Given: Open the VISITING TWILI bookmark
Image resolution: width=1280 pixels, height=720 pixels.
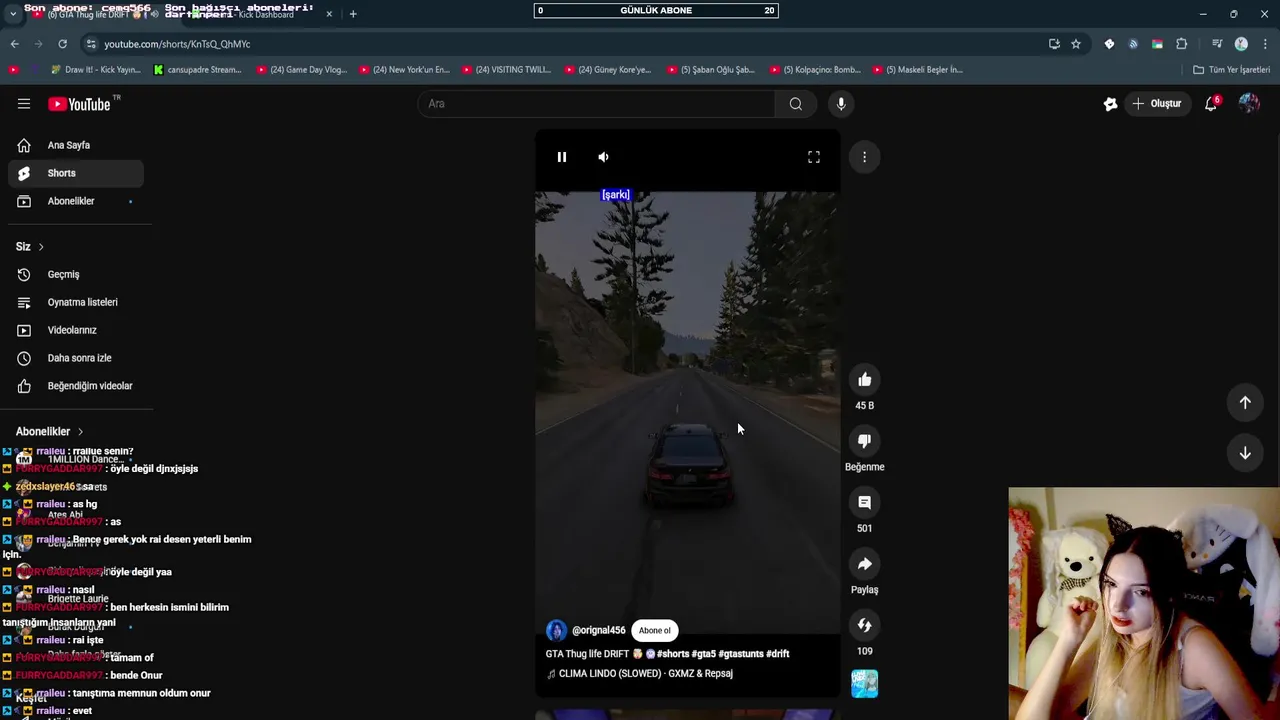Looking at the screenshot, I should (x=506, y=70).
